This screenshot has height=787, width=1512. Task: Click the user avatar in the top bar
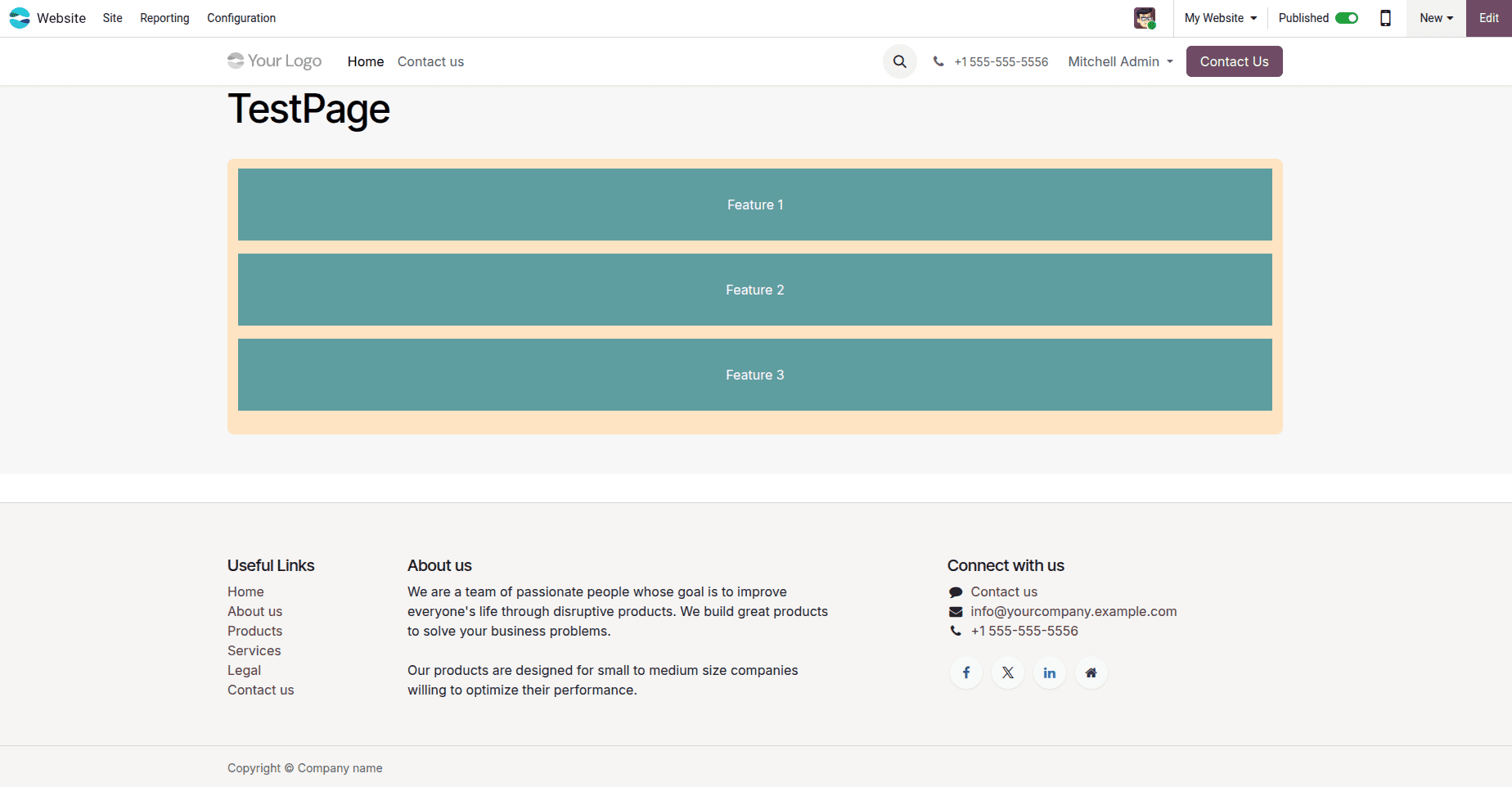(x=1145, y=17)
